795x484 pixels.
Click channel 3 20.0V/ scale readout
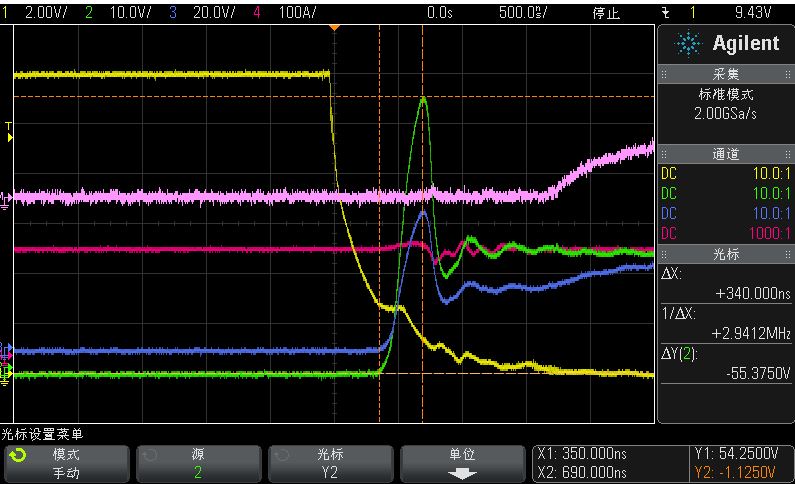[x=214, y=12]
